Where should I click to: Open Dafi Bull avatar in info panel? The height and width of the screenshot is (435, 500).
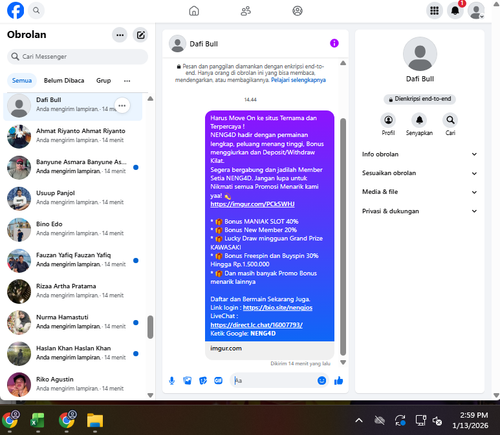pos(420,54)
